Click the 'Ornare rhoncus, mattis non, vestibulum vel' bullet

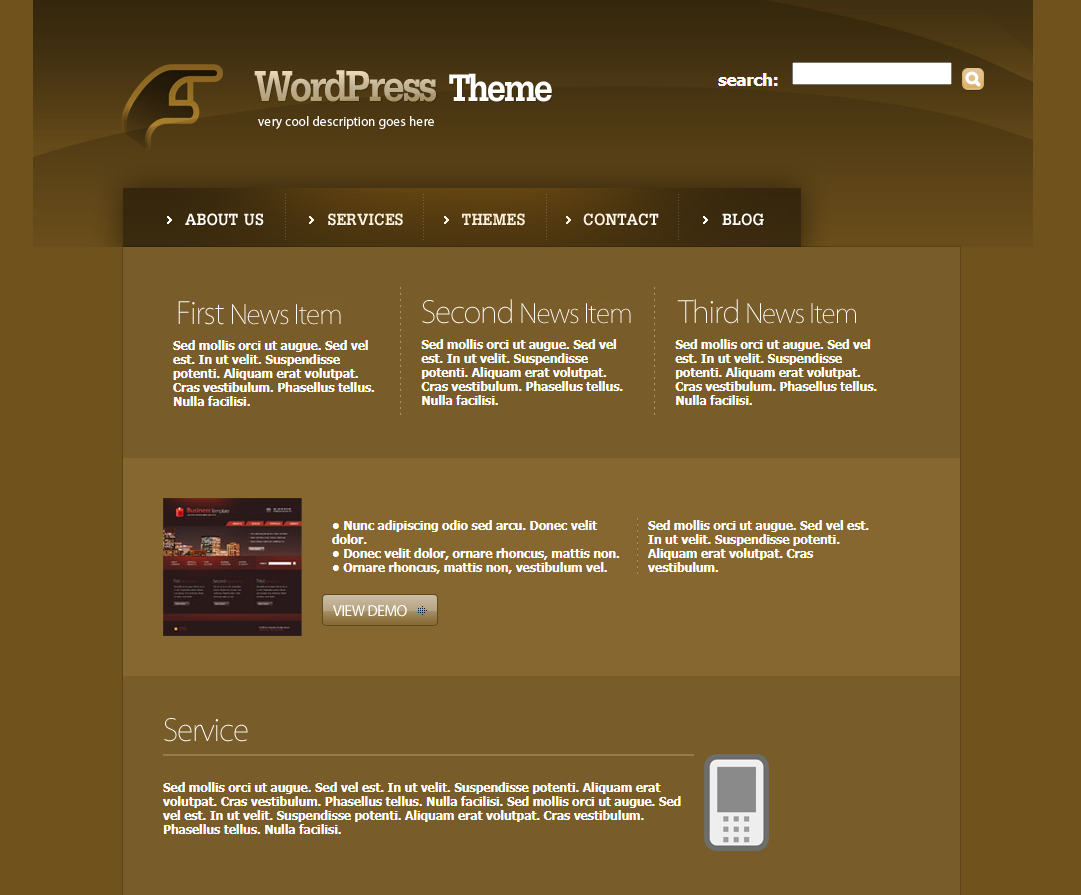pos(469,567)
